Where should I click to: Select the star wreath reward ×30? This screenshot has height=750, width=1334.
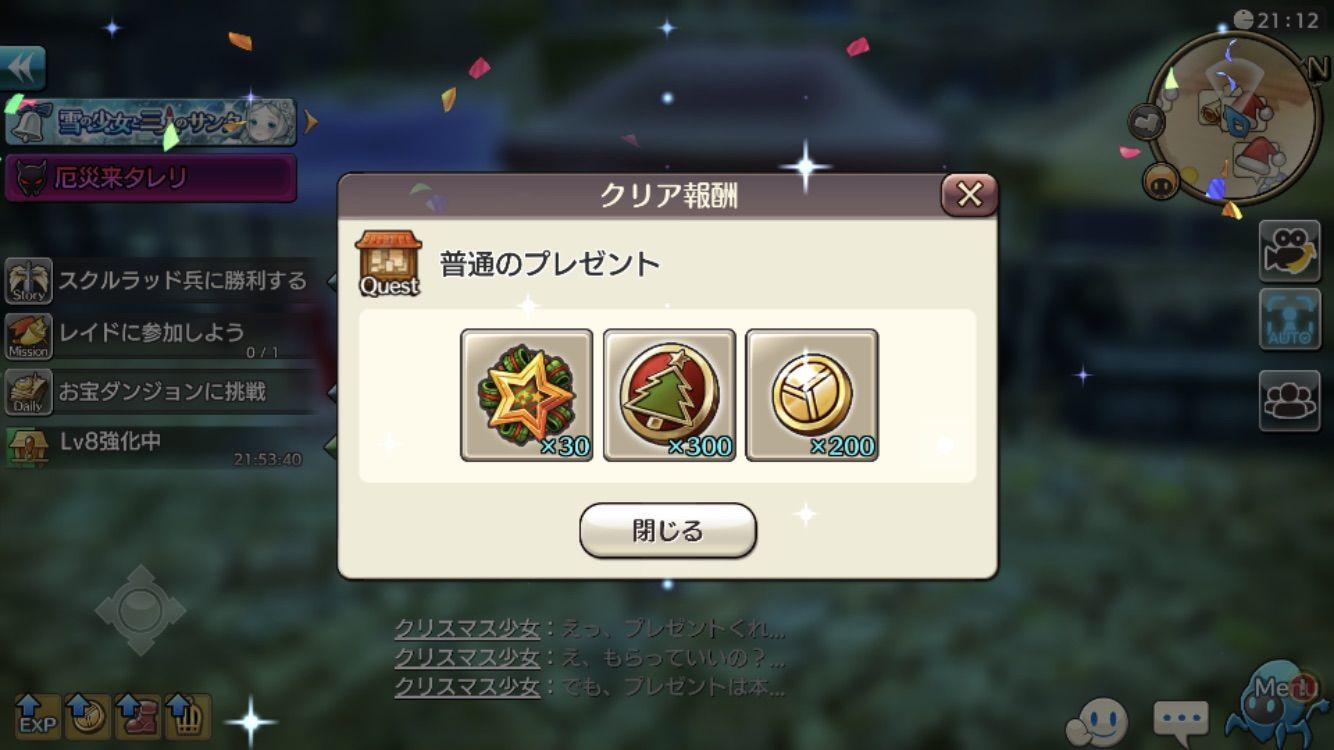527,395
